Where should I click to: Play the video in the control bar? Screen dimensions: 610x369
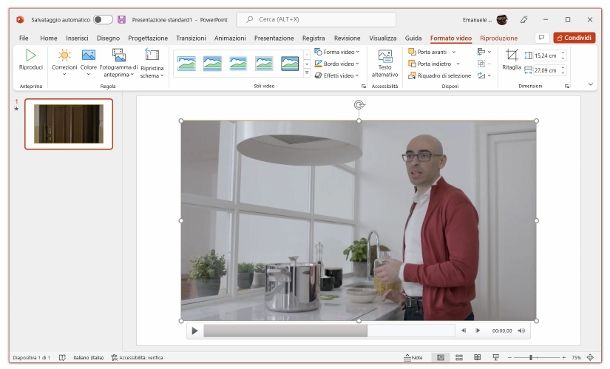pos(195,331)
